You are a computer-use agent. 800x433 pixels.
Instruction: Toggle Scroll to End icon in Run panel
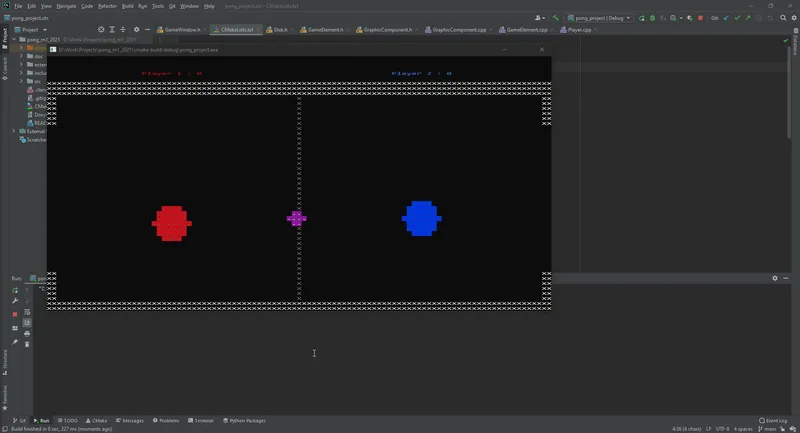[27, 322]
